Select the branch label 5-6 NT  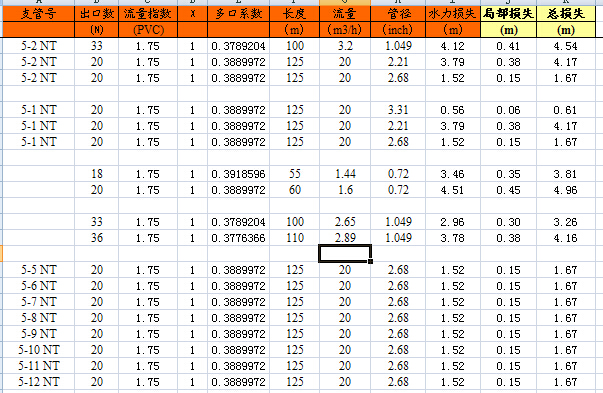pyautogui.click(x=38, y=286)
